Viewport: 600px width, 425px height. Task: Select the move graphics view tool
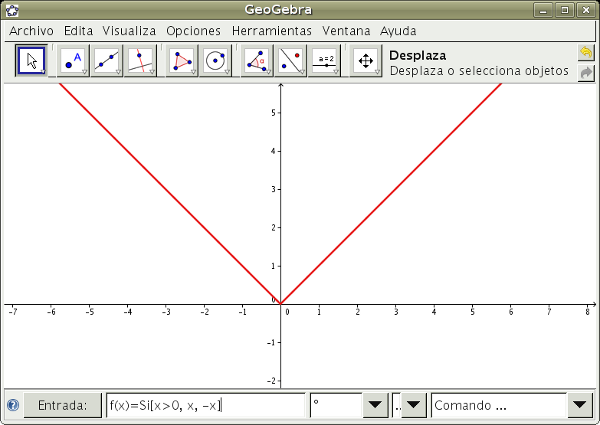click(x=366, y=62)
